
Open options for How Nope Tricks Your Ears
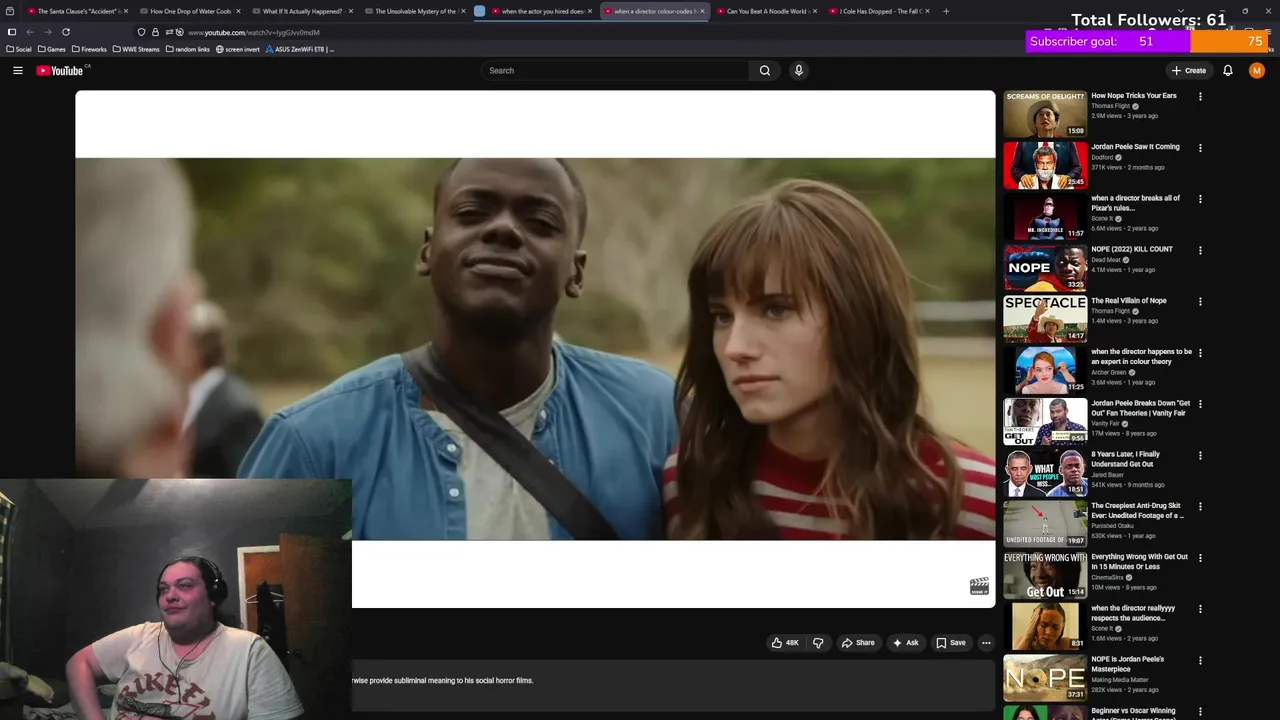(1200, 97)
